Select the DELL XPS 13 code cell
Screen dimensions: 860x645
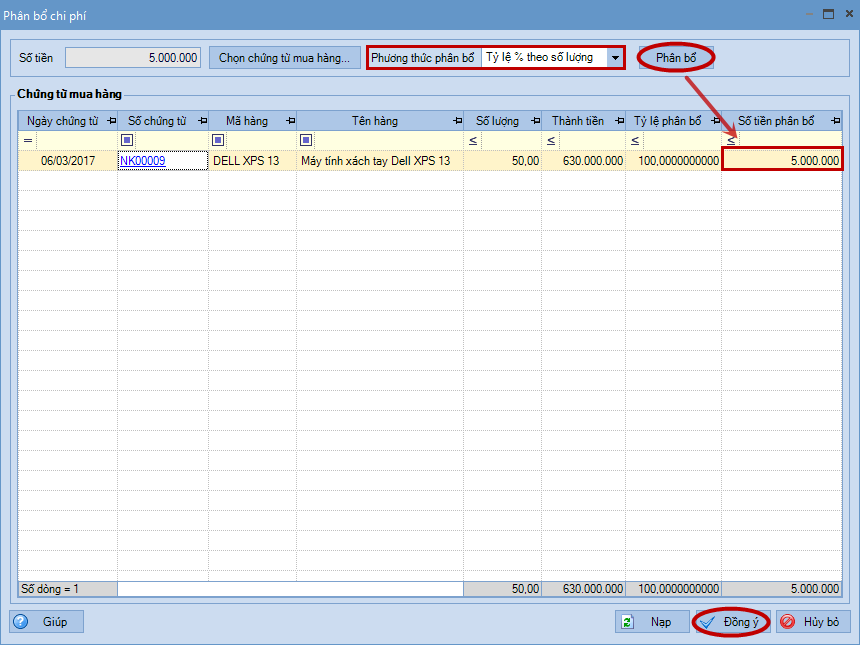253,161
